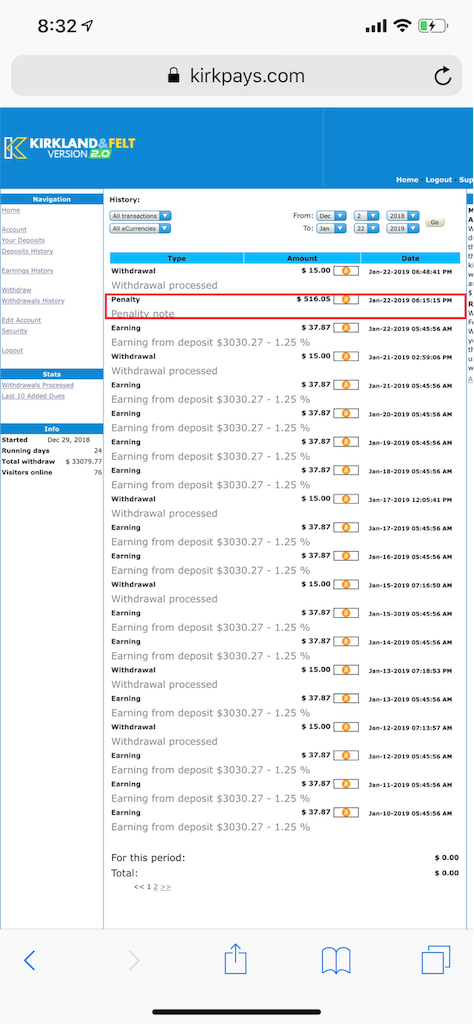This screenshot has width=474, height=1024.
Task: Click Logout in the sidebar
Action: tap(12, 350)
